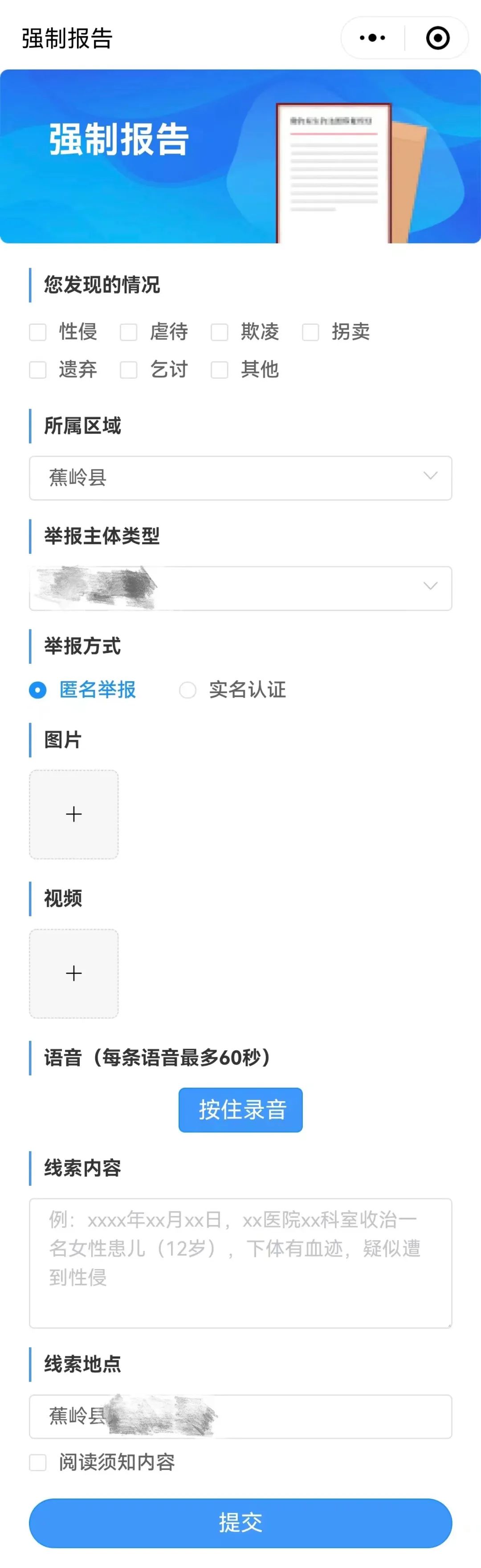481x1568 pixels.
Task: Open the mini program three-dot menu
Action: coord(373,38)
